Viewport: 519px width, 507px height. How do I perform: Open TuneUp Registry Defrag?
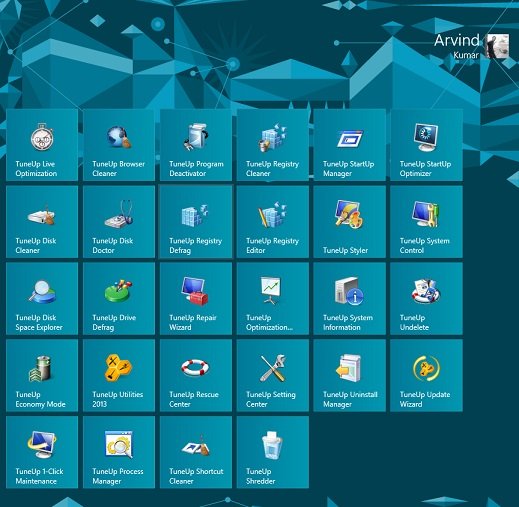[x=196, y=222]
